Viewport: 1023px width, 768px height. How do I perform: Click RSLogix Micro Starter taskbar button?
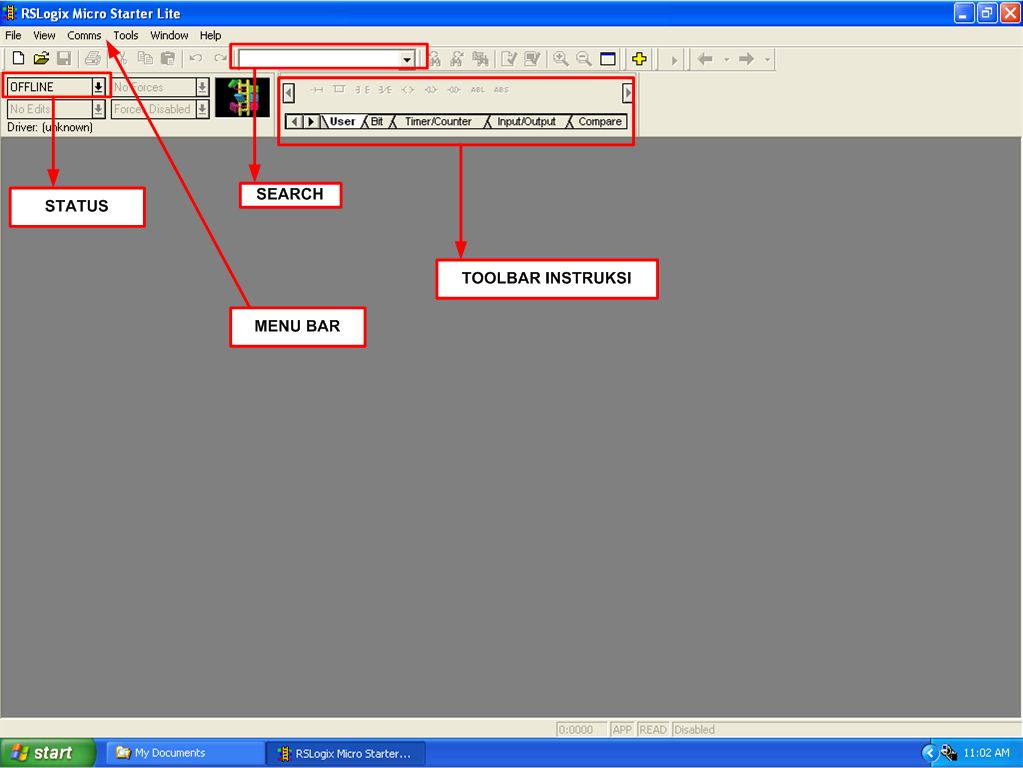[346, 754]
